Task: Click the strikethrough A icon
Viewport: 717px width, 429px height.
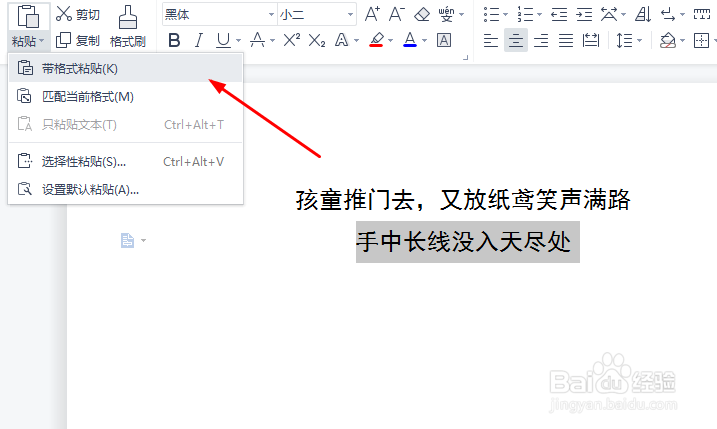Action: [x=257, y=41]
